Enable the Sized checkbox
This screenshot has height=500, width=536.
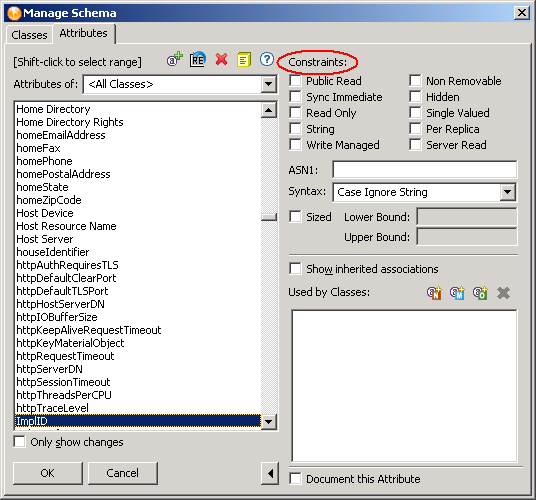[295, 217]
